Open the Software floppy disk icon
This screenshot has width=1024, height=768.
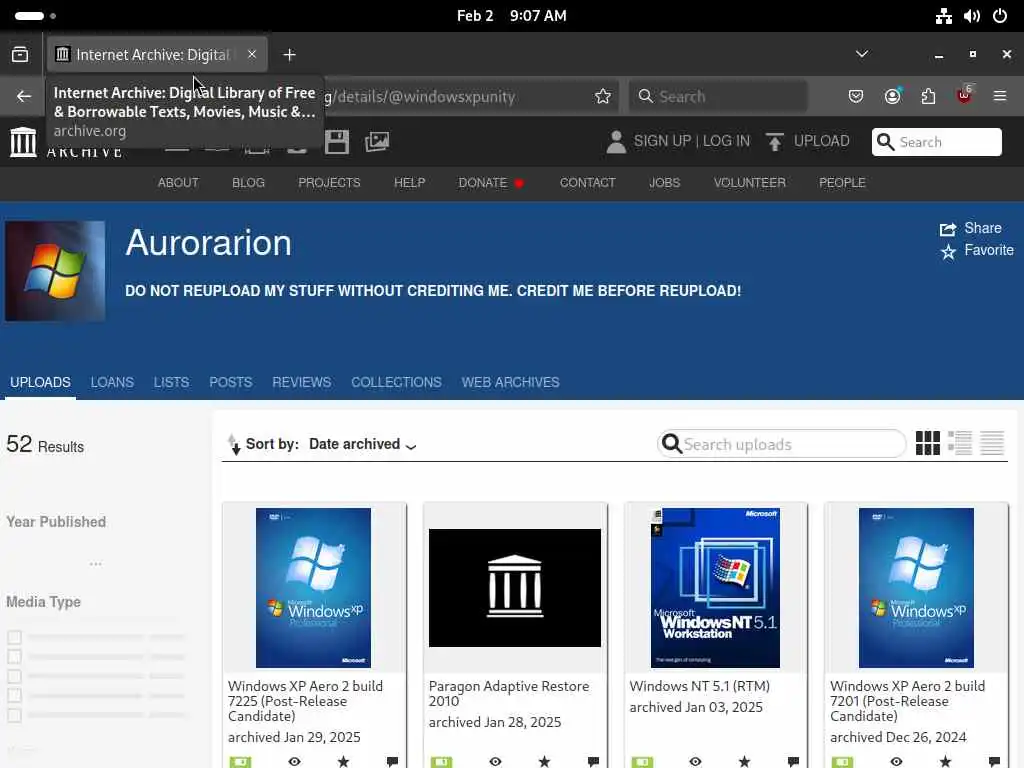click(337, 142)
